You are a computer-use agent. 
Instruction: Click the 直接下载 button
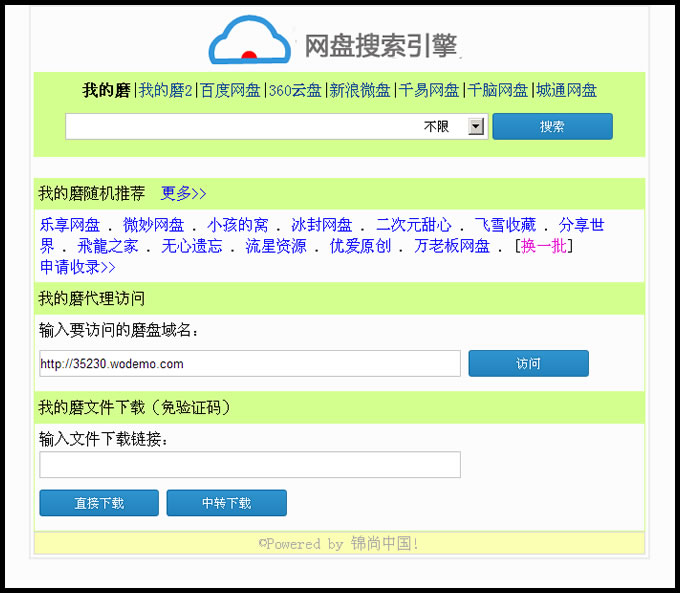[99, 503]
